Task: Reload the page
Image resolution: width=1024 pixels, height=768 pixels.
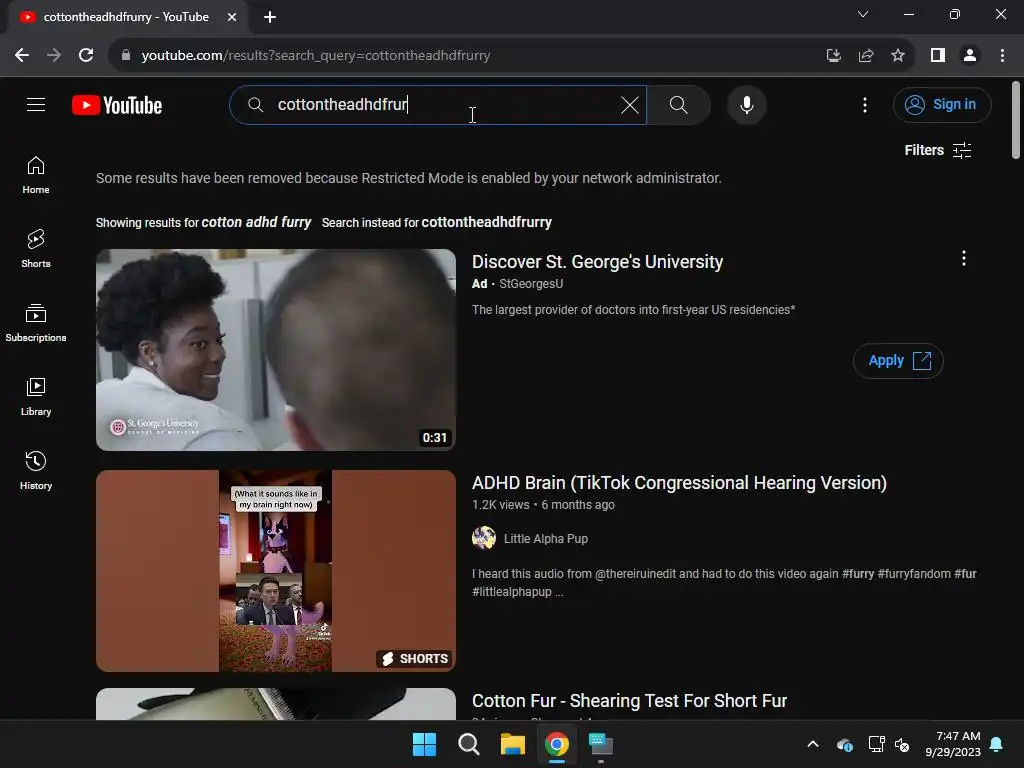Action: (86, 56)
